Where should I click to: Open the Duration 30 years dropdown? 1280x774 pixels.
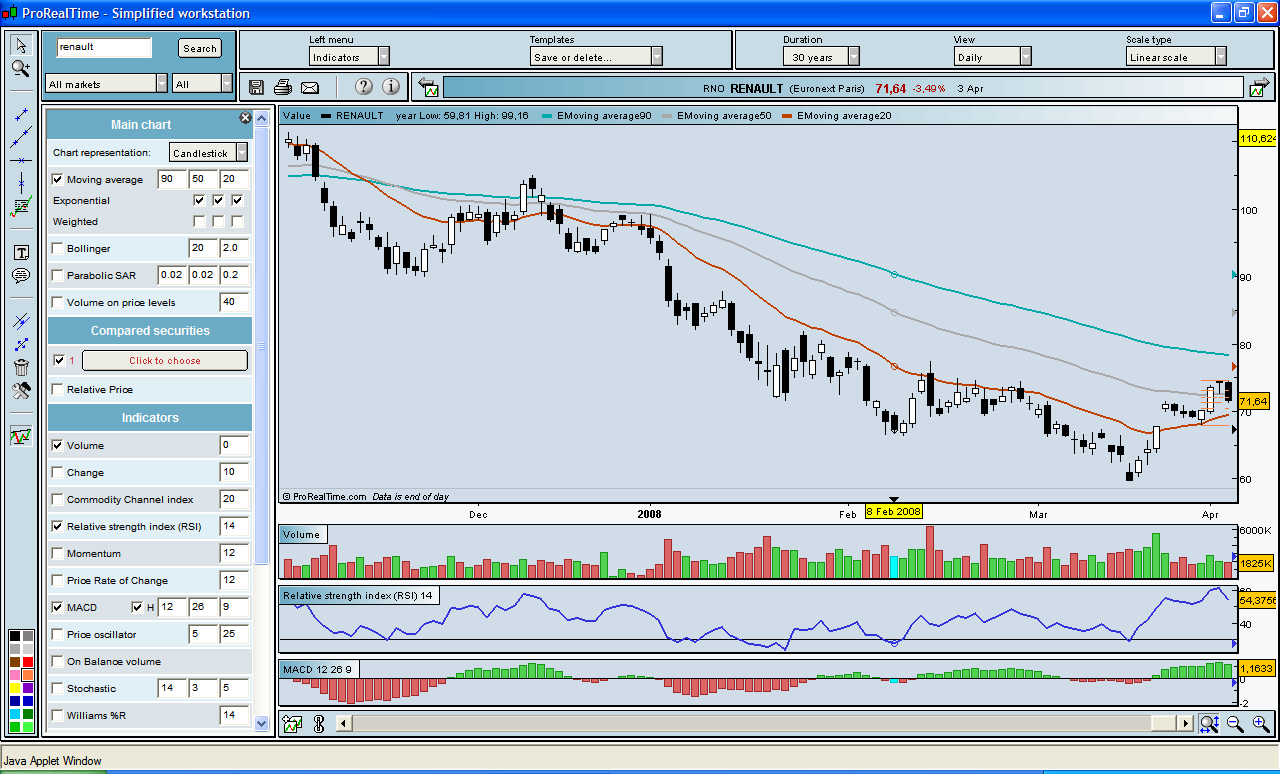821,57
